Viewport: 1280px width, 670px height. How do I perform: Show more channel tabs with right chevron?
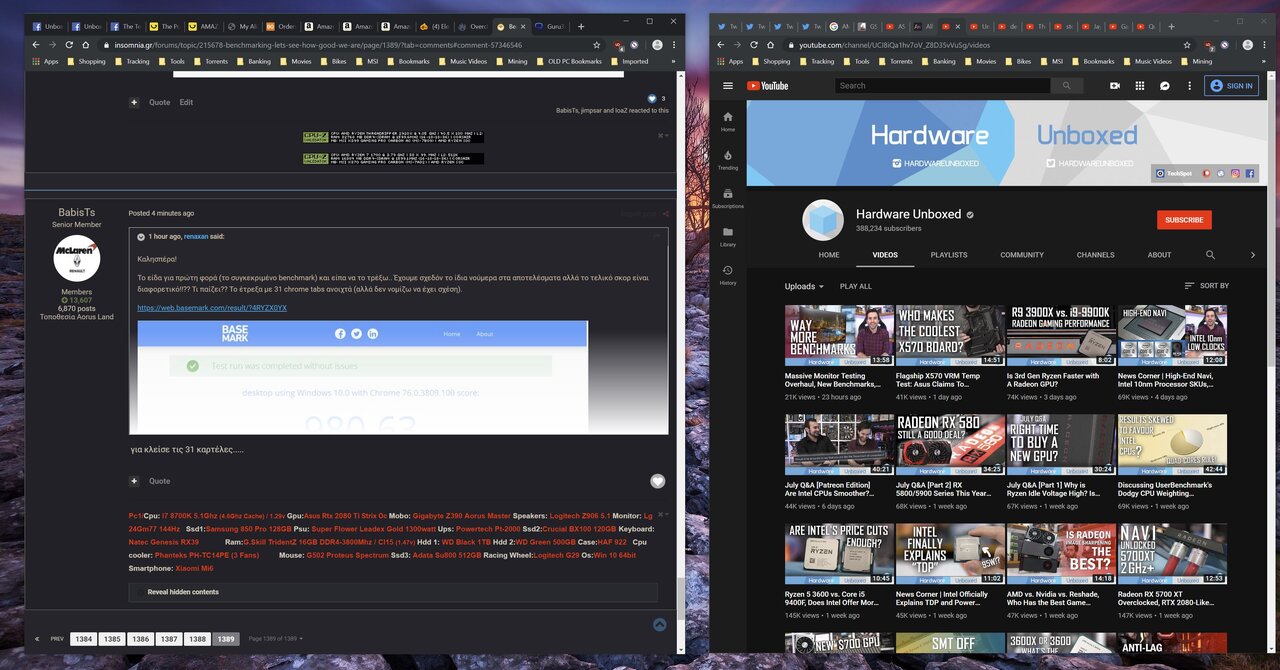(1253, 255)
